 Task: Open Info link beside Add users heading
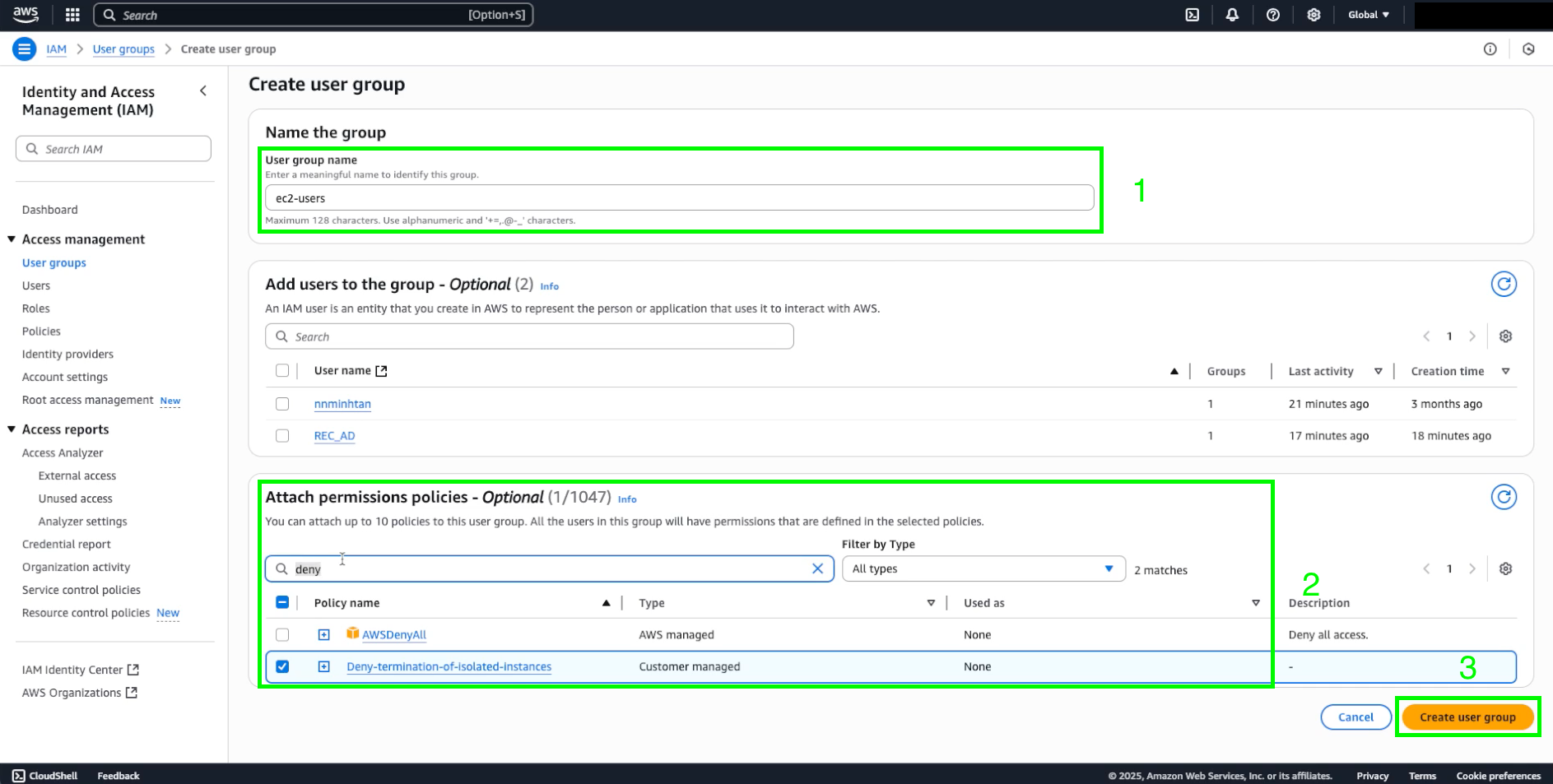point(550,286)
